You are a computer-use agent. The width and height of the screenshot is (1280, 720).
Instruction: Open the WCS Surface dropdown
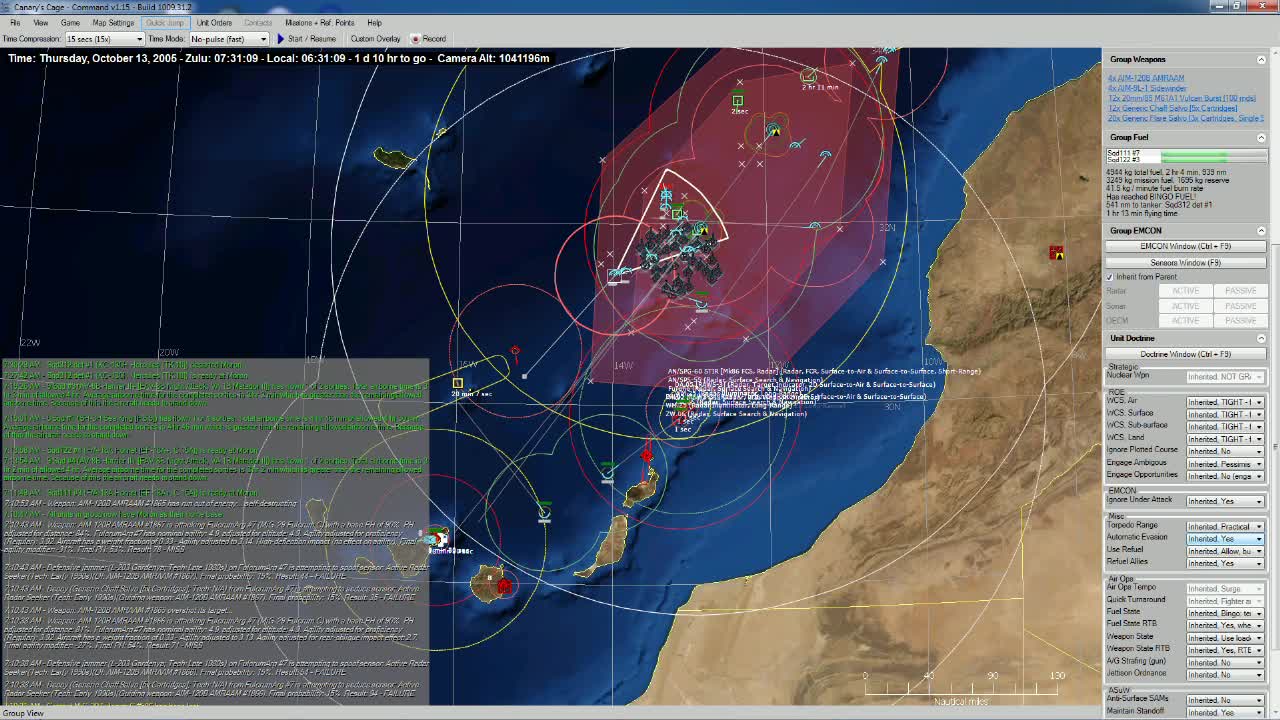[1224, 414]
